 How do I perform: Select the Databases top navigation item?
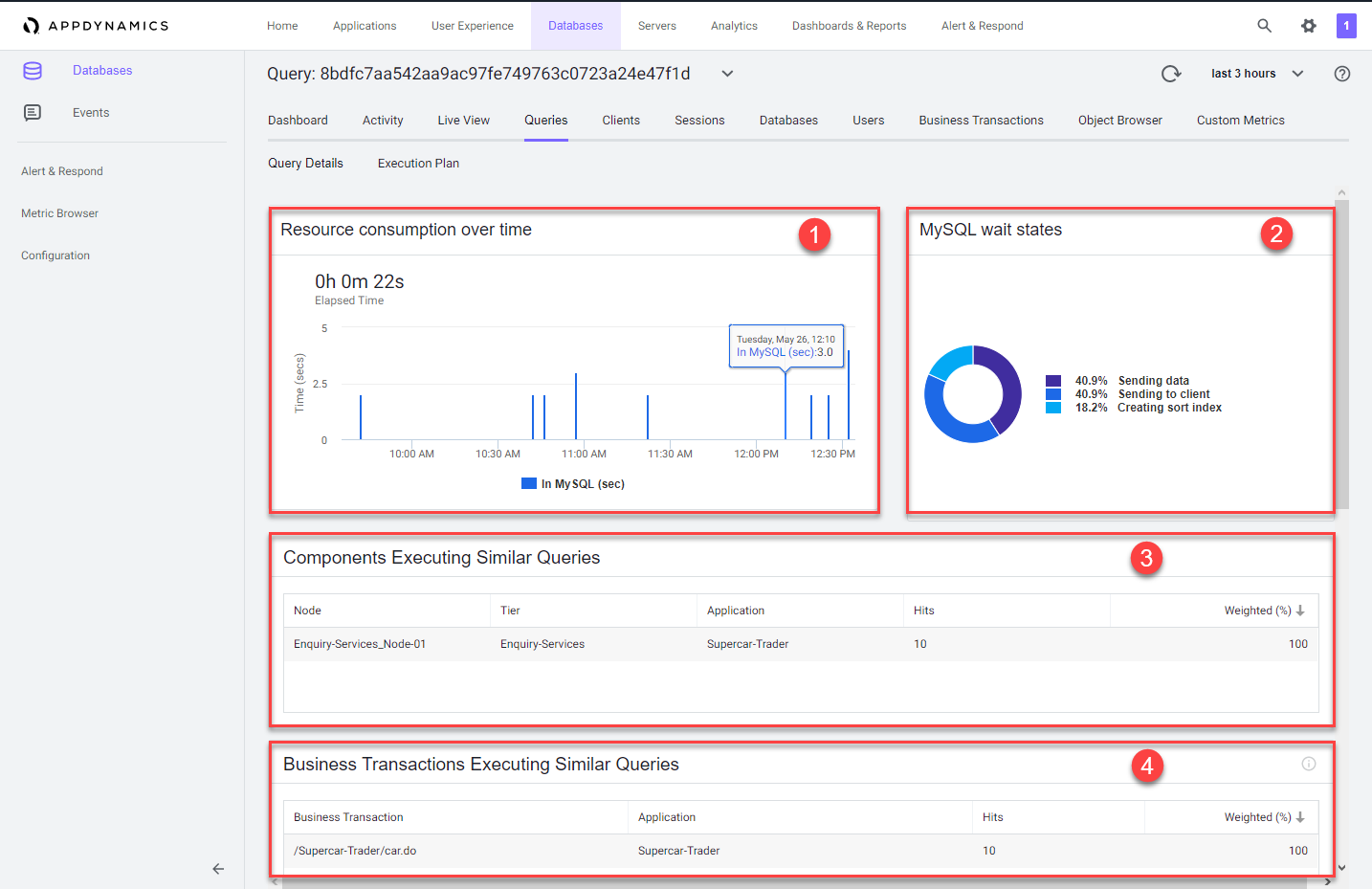[576, 26]
